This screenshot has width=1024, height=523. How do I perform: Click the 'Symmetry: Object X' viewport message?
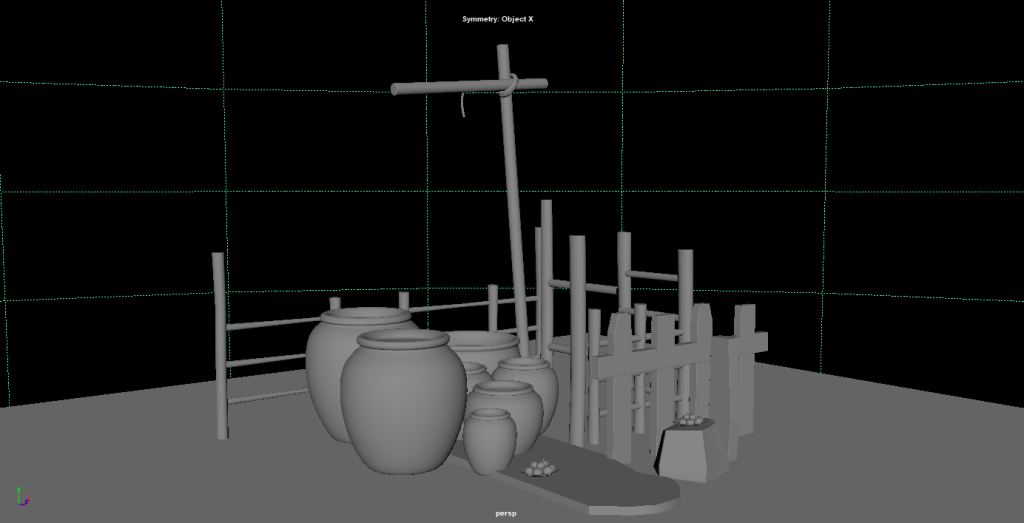tap(498, 19)
